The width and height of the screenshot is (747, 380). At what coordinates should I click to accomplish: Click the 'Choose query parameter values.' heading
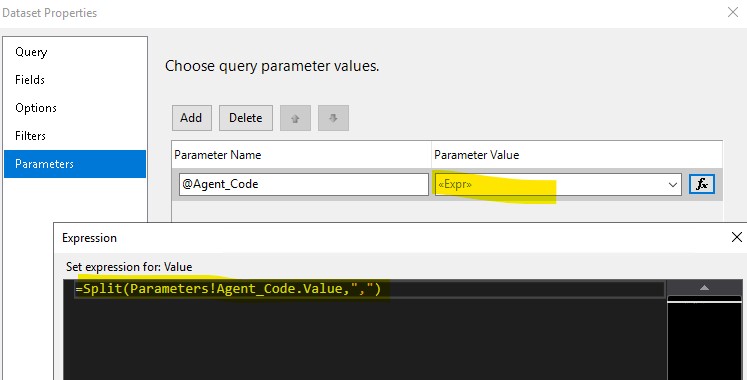[272, 66]
